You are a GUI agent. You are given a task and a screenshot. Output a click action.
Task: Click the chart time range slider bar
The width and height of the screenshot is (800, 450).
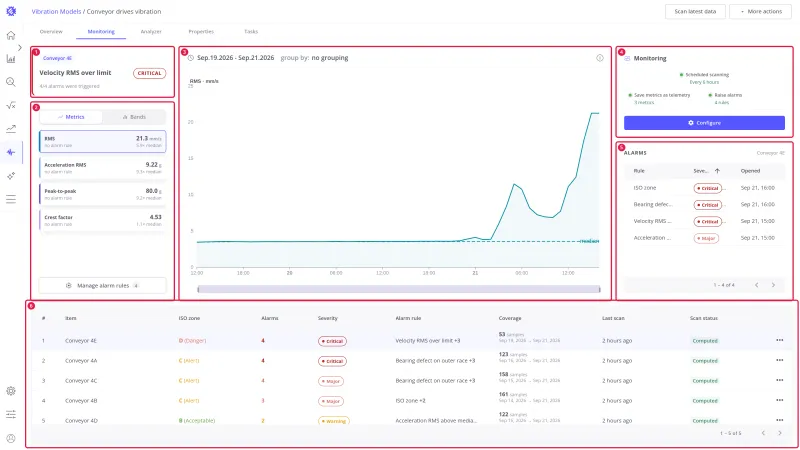coord(398,289)
